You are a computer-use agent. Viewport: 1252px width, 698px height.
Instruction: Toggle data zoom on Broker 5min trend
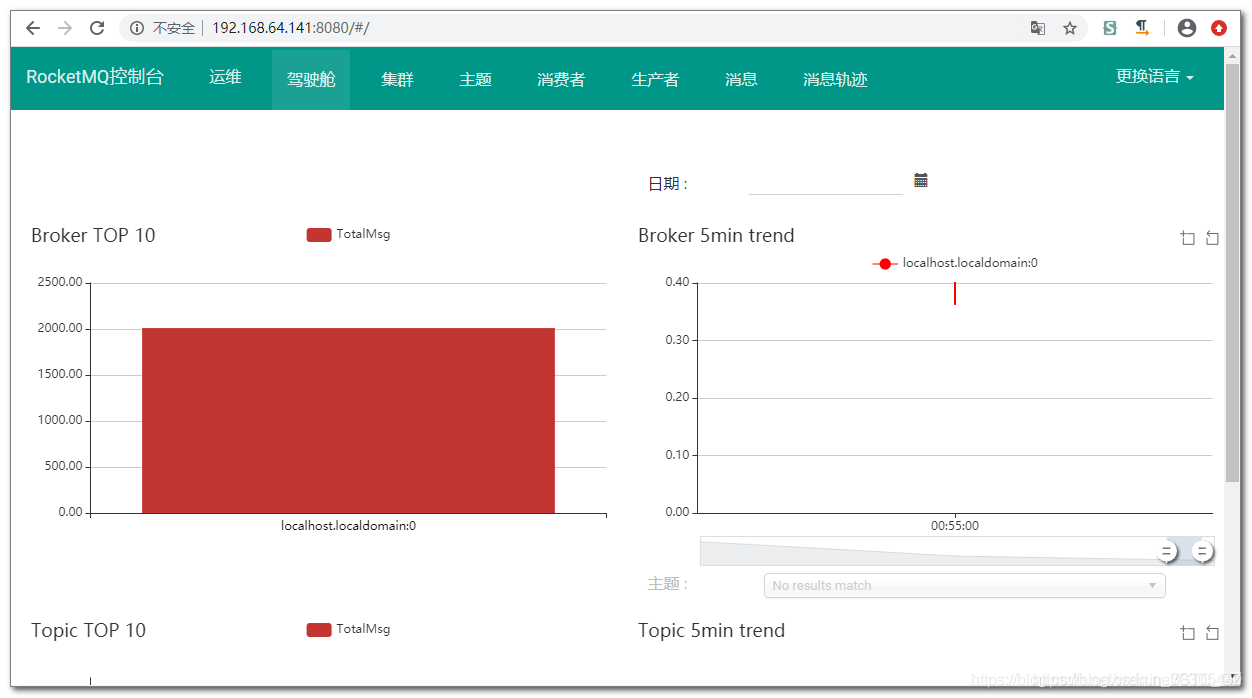point(1188,238)
